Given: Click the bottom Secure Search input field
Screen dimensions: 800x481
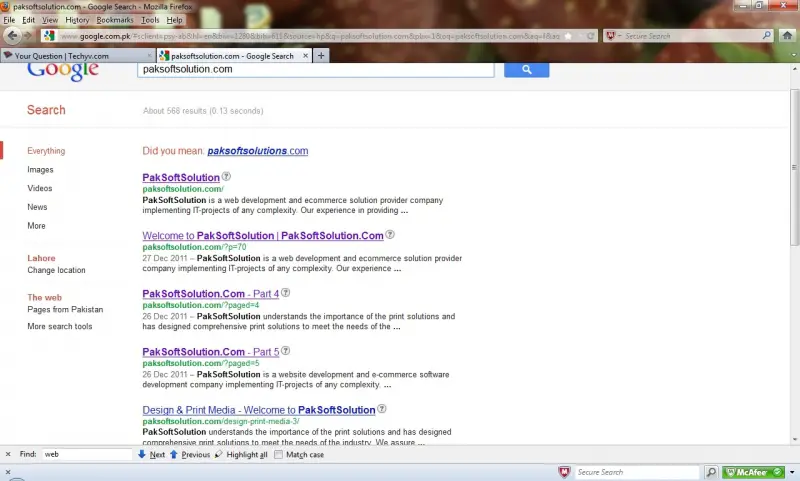Looking at the screenshot, I should pos(636,472).
